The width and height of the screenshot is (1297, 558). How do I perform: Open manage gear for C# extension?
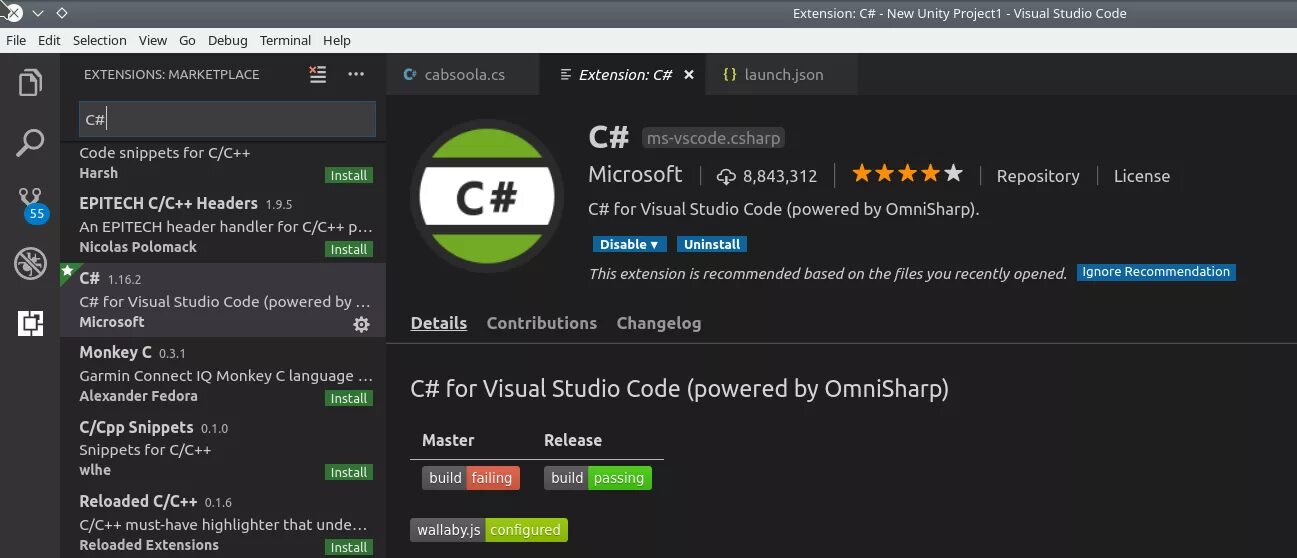click(x=362, y=324)
